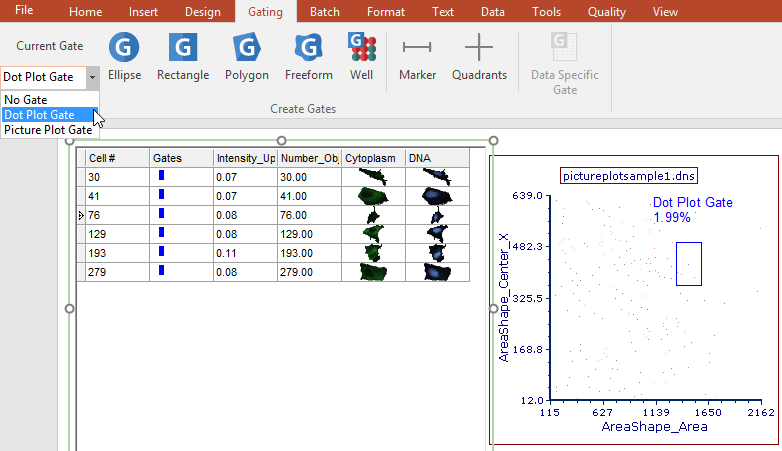
Task: Select the blue rectangle gate on dot plot
Action: pos(688,264)
